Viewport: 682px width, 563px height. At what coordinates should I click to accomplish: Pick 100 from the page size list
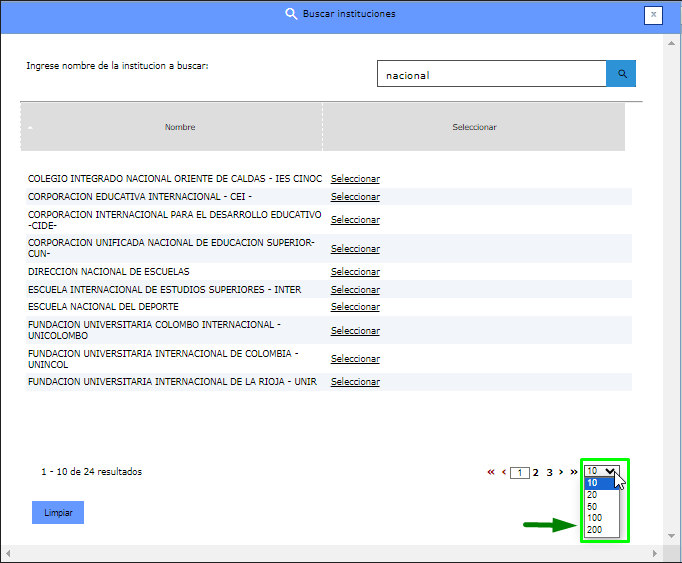click(x=595, y=518)
